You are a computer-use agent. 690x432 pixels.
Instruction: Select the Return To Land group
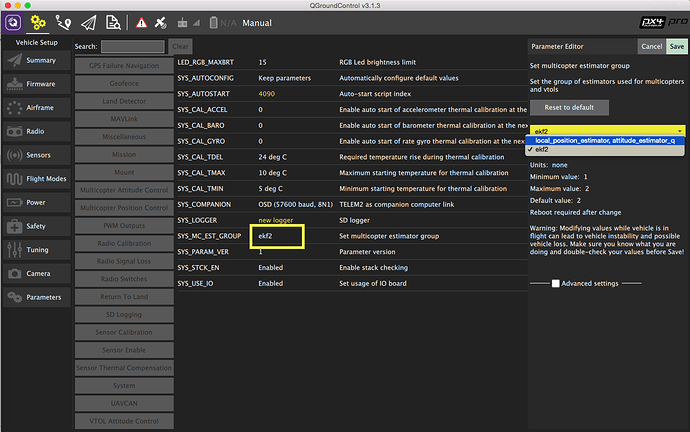124,297
